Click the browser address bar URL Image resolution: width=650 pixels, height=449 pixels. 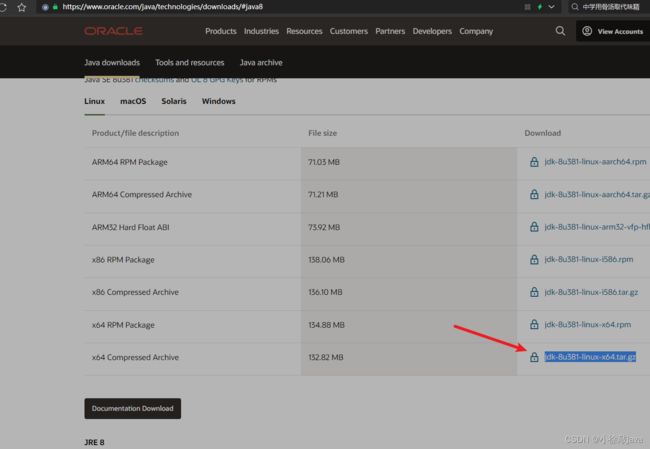[x=162, y=7]
